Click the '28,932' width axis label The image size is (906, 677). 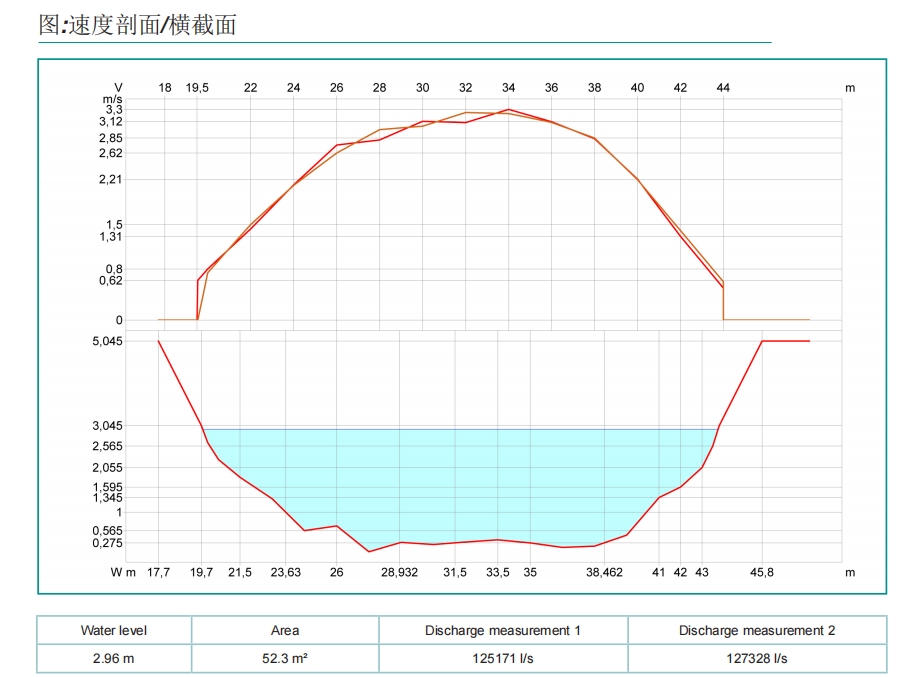(399, 572)
